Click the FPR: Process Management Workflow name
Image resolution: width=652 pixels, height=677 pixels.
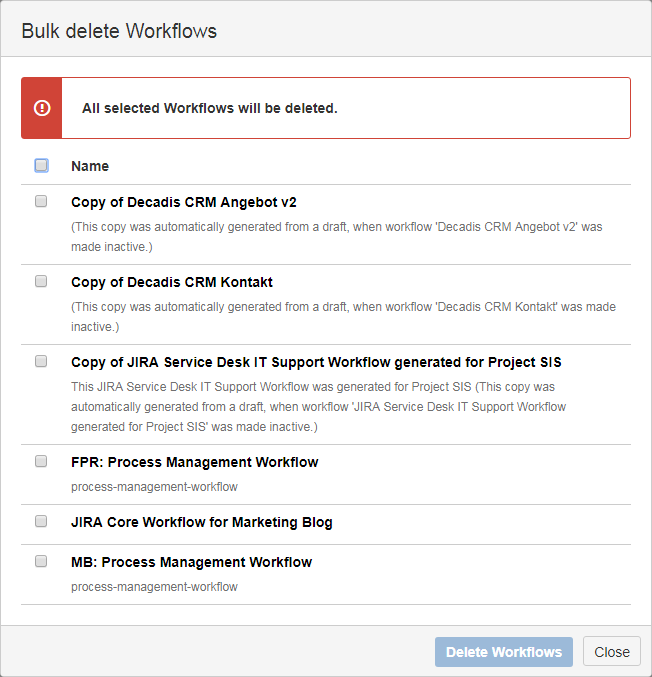point(195,462)
